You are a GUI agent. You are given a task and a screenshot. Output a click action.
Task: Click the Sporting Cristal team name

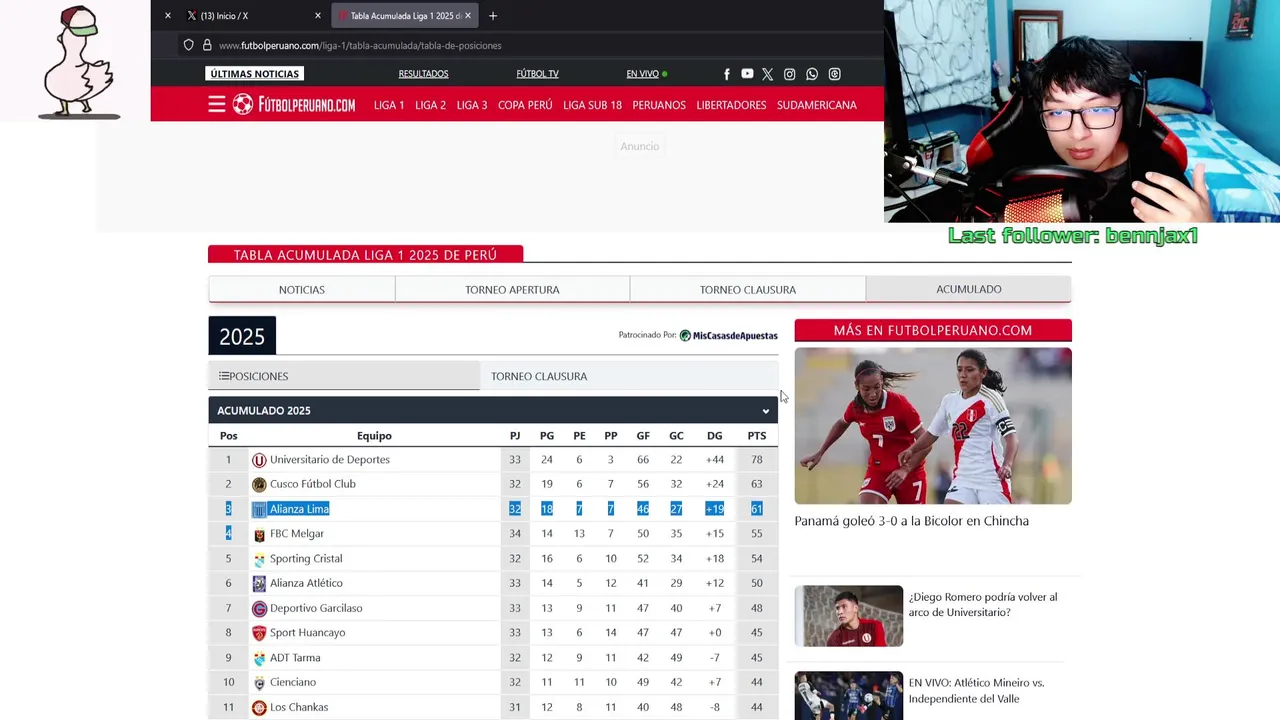point(306,559)
